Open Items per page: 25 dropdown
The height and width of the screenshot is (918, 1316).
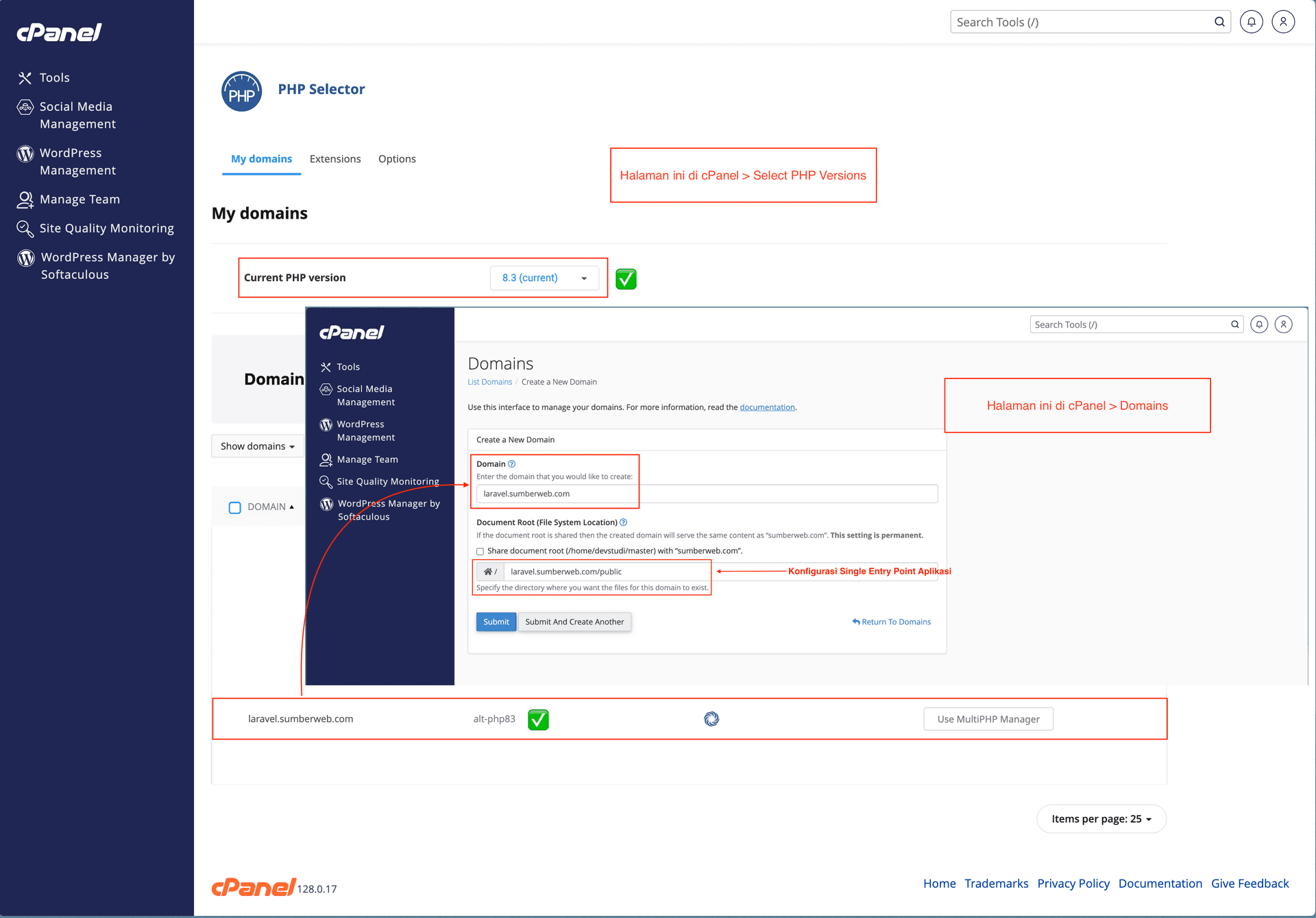1101,819
